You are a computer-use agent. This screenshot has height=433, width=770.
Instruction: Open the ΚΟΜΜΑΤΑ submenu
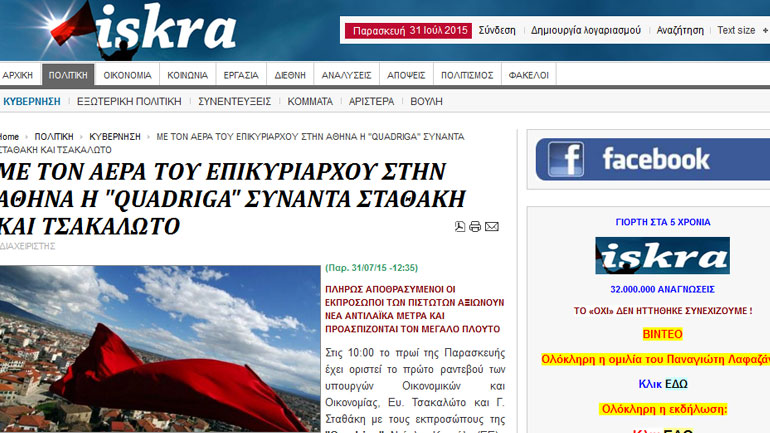(x=310, y=102)
